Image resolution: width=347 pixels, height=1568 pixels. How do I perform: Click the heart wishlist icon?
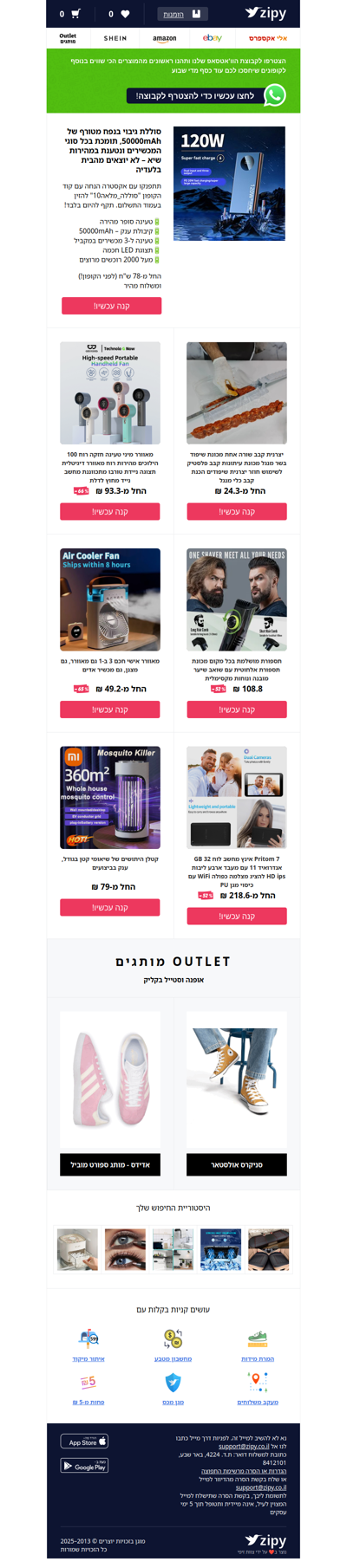click(125, 14)
